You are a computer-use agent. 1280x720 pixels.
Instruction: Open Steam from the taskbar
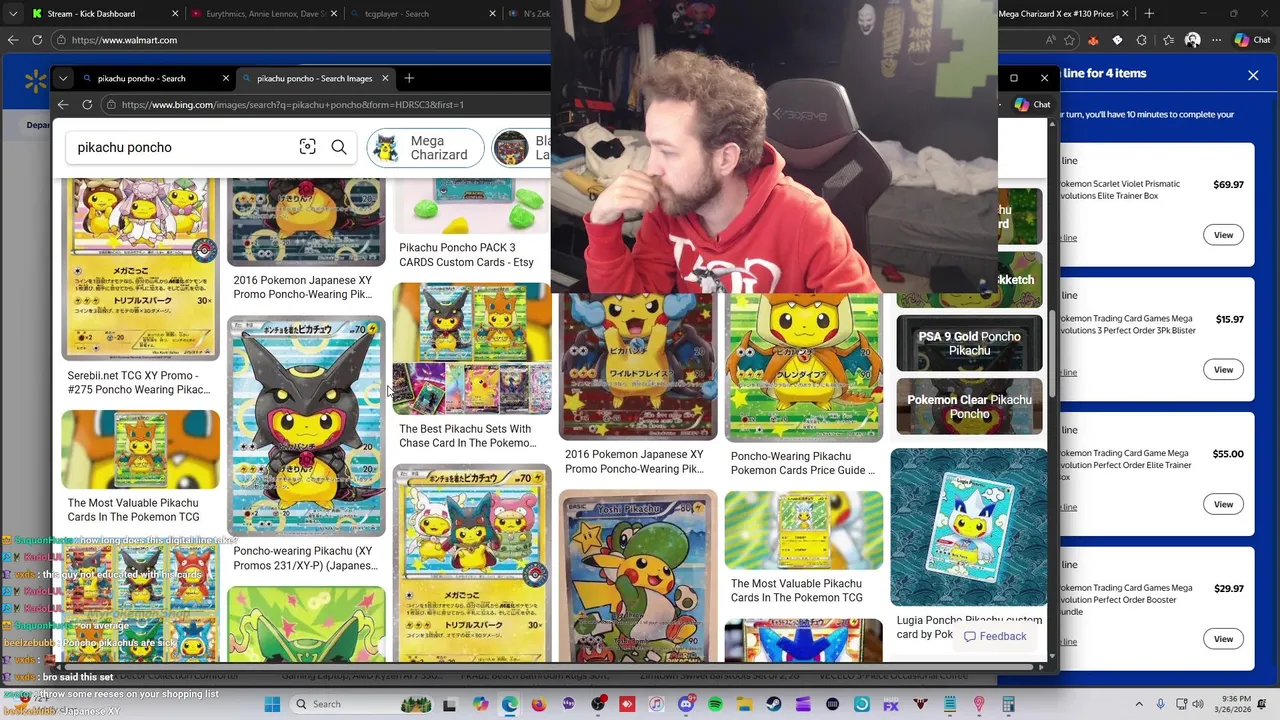(774, 704)
